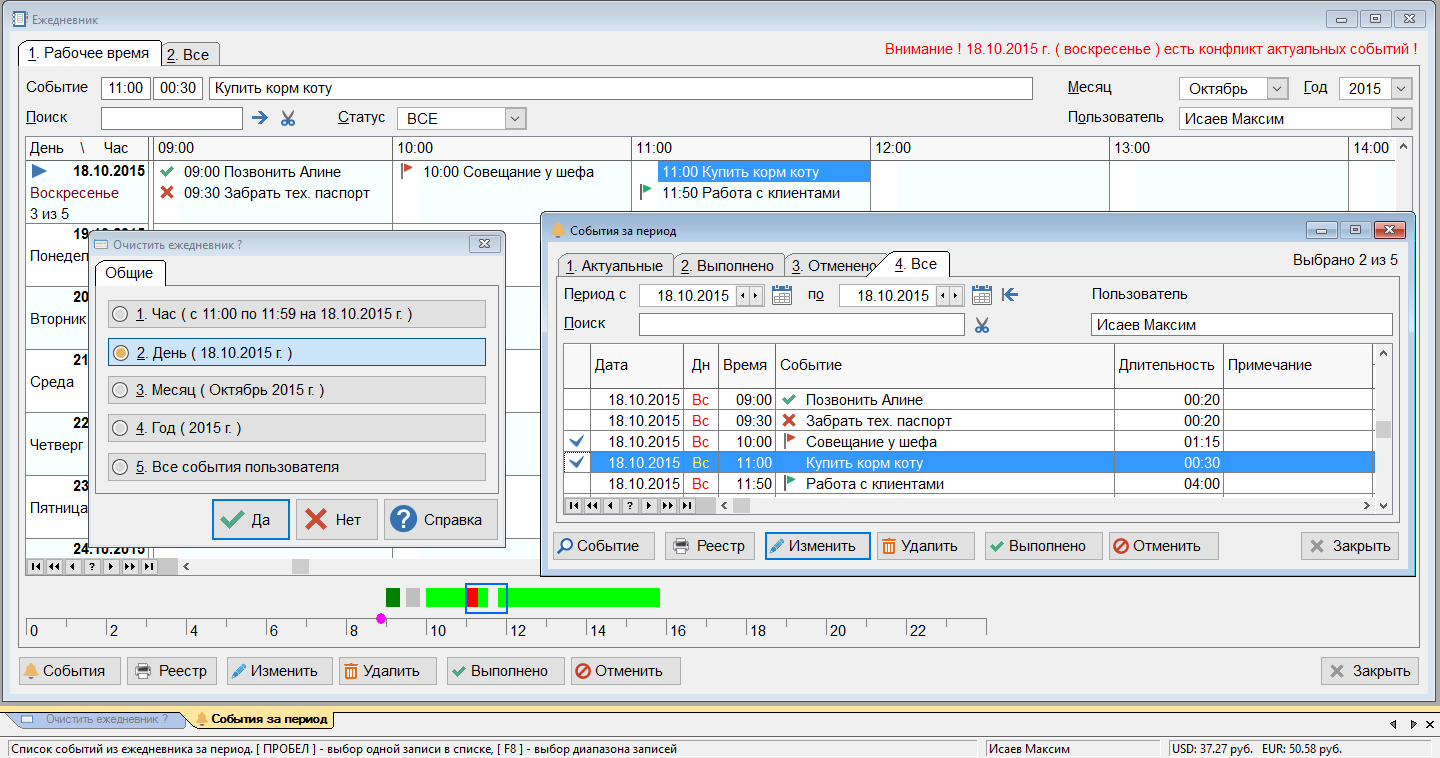Open the Статус dropdown set to ВСЕ
This screenshot has height=758, width=1440.
click(x=515, y=118)
